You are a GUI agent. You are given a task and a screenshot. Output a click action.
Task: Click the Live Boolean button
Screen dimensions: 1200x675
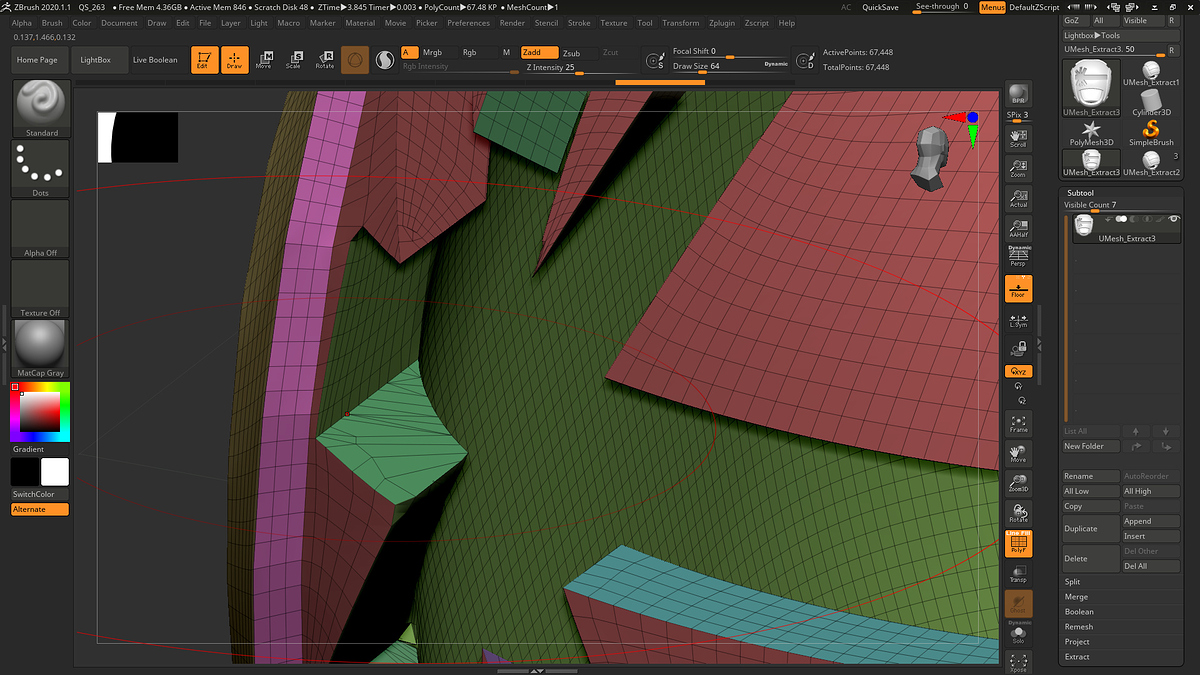[155, 60]
